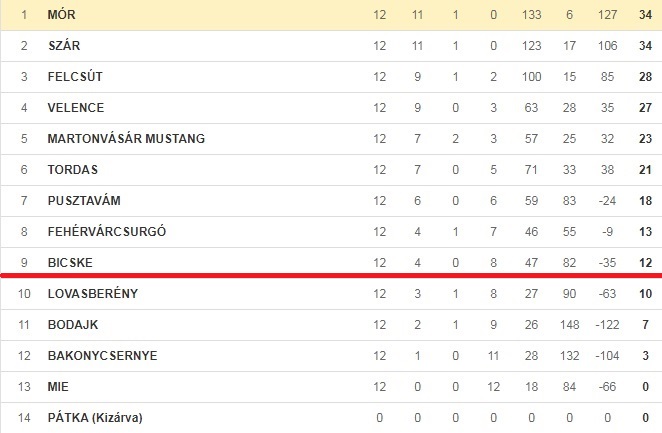Screen dimensions: 662x433
Task: Open the MIE team entry
Action: [58, 387]
